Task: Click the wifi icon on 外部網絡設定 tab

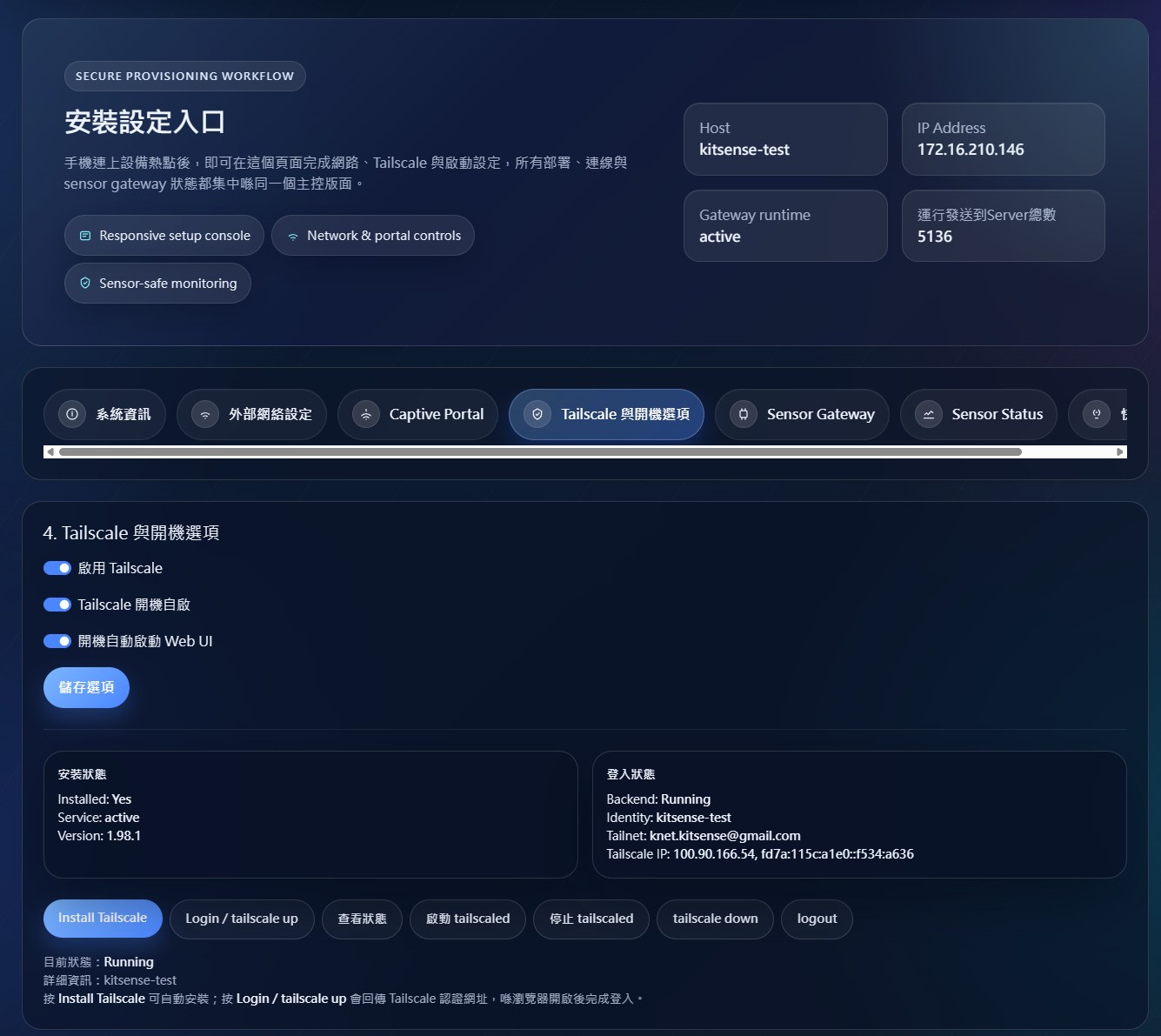Action: [205, 414]
